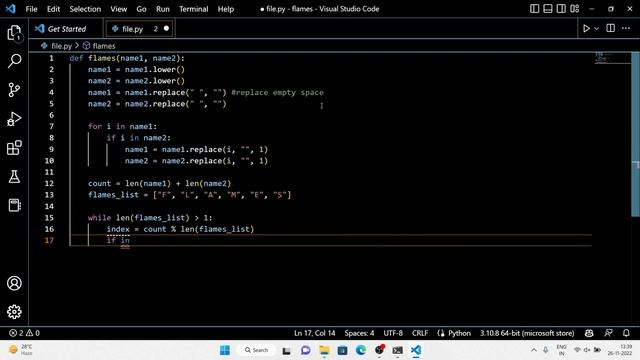Open the View menu

(118, 9)
